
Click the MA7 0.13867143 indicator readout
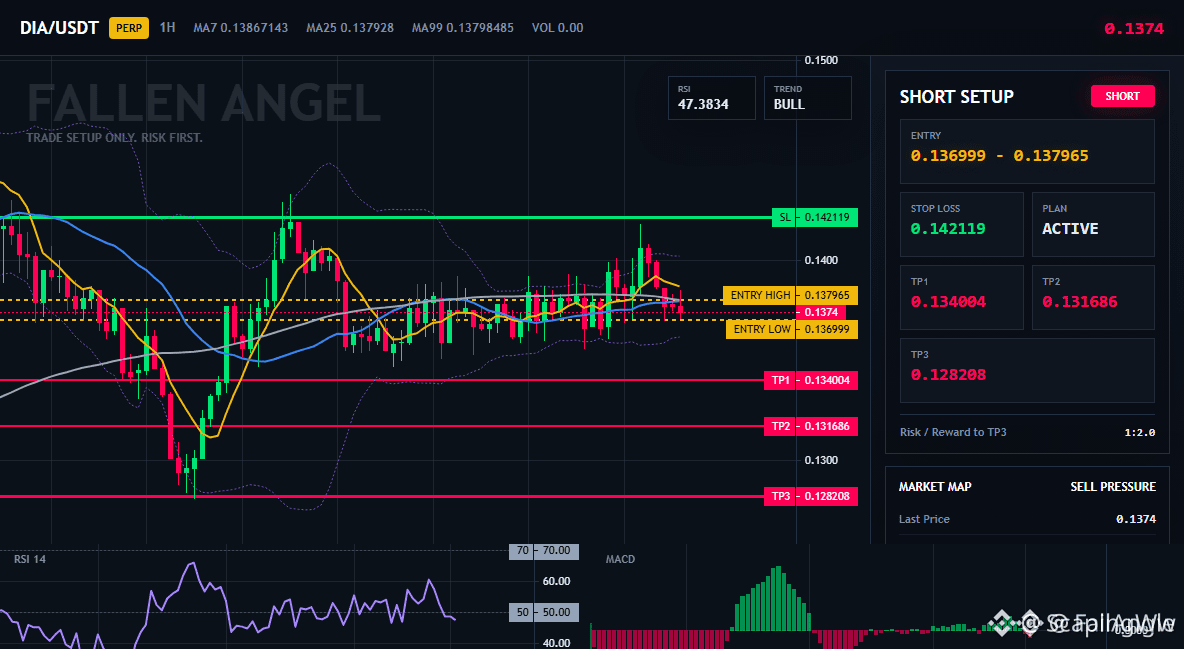(x=240, y=27)
